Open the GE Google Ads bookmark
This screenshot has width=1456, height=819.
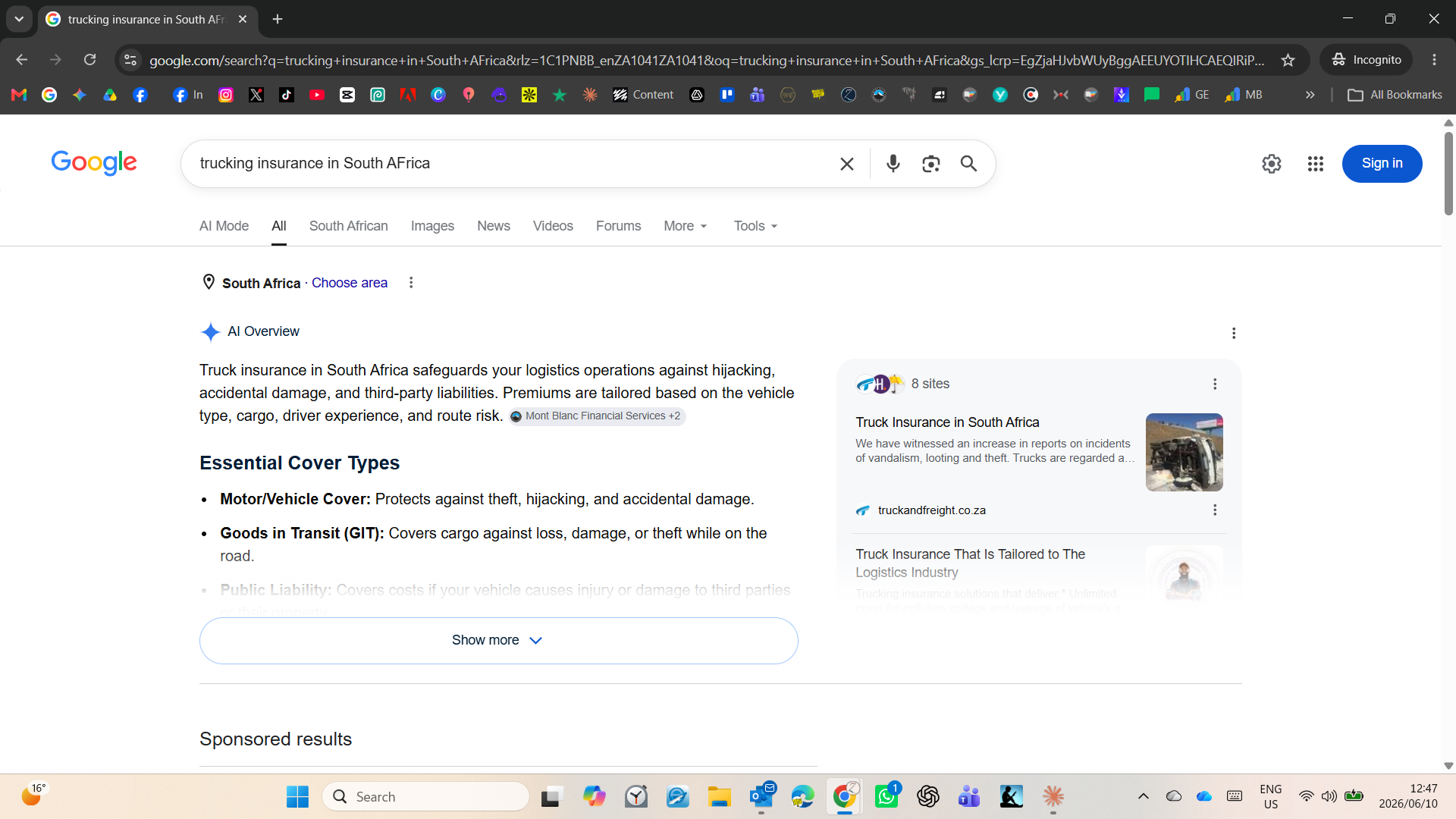(1192, 95)
